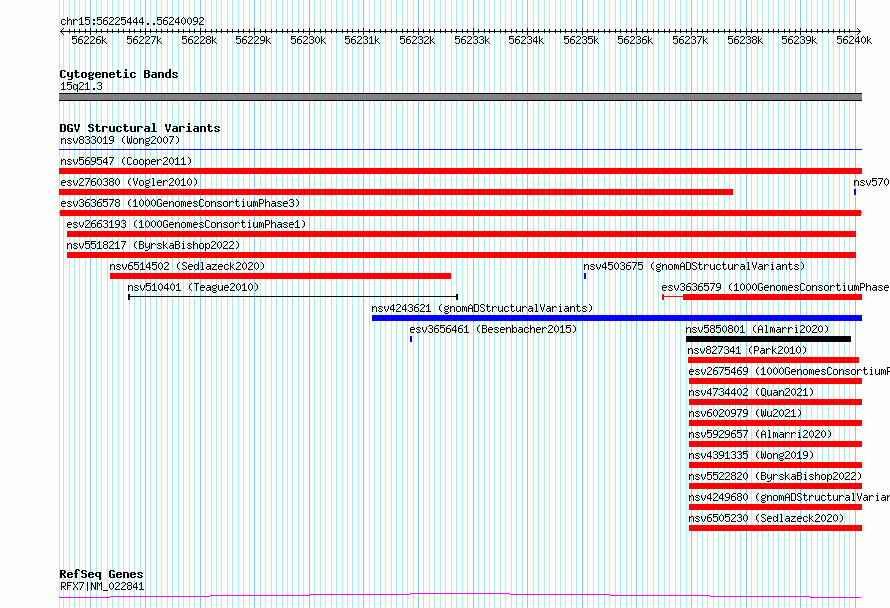Open the first esv3636579 1000GenomesConsortiumPhase label
This screenshot has width=890, height=608.
(775, 287)
